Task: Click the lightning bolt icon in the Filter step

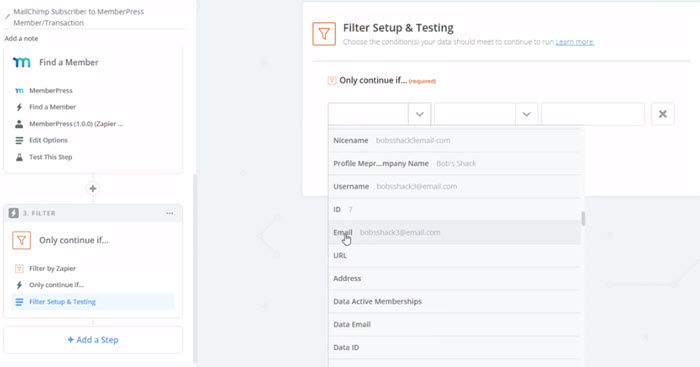Action: pyautogui.click(x=19, y=285)
